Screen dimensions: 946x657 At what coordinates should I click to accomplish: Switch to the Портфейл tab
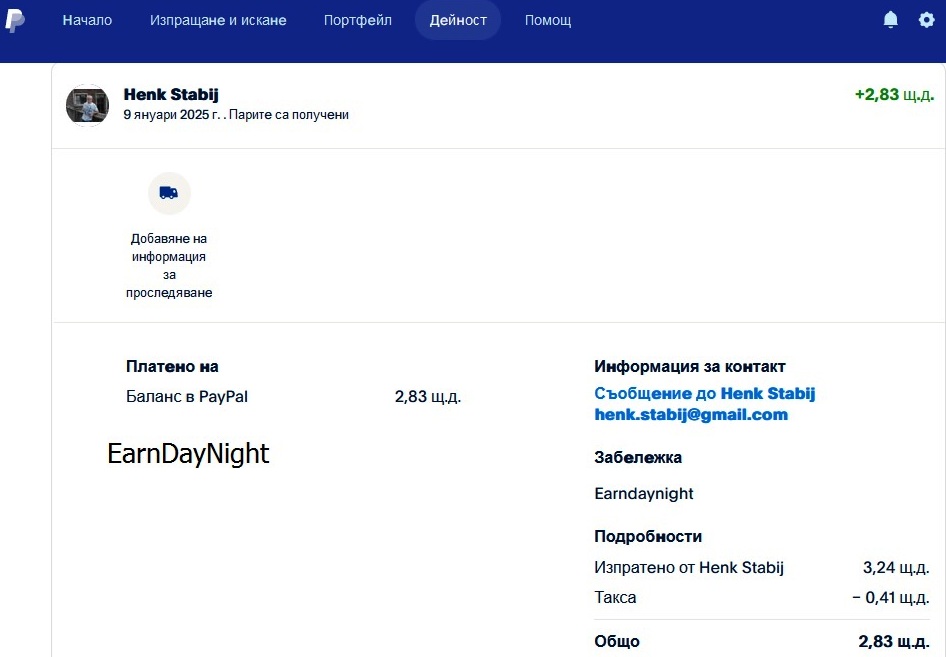tap(358, 20)
